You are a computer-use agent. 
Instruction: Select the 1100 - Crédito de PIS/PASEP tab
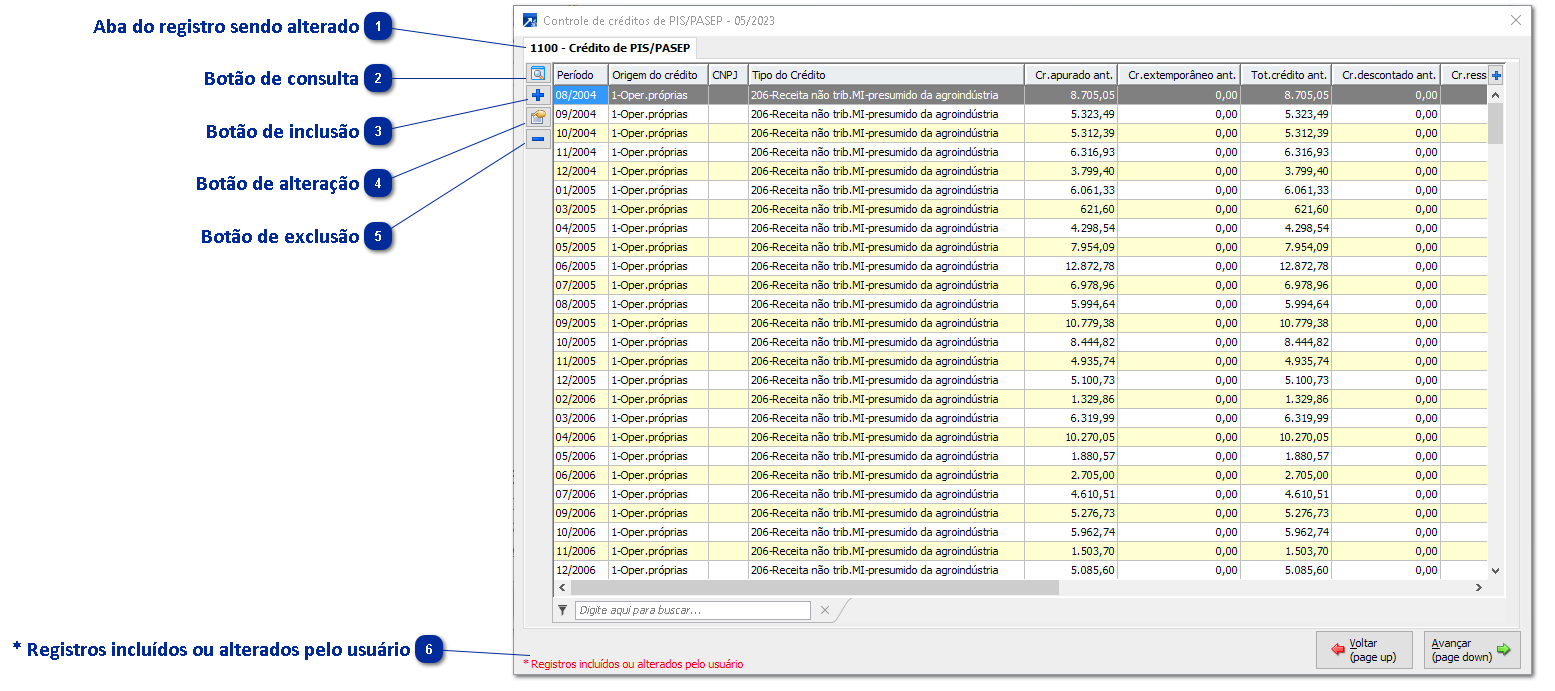point(610,48)
